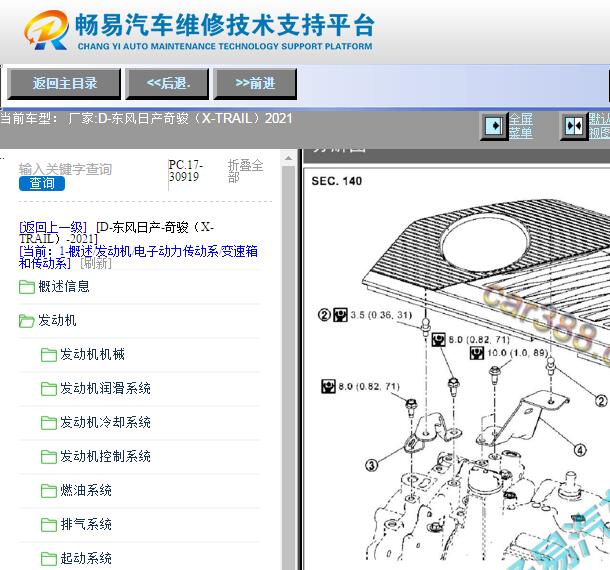Expand the 排气系统 folder icon
The height and width of the screenshot is (570, 610).
point(49,525)
